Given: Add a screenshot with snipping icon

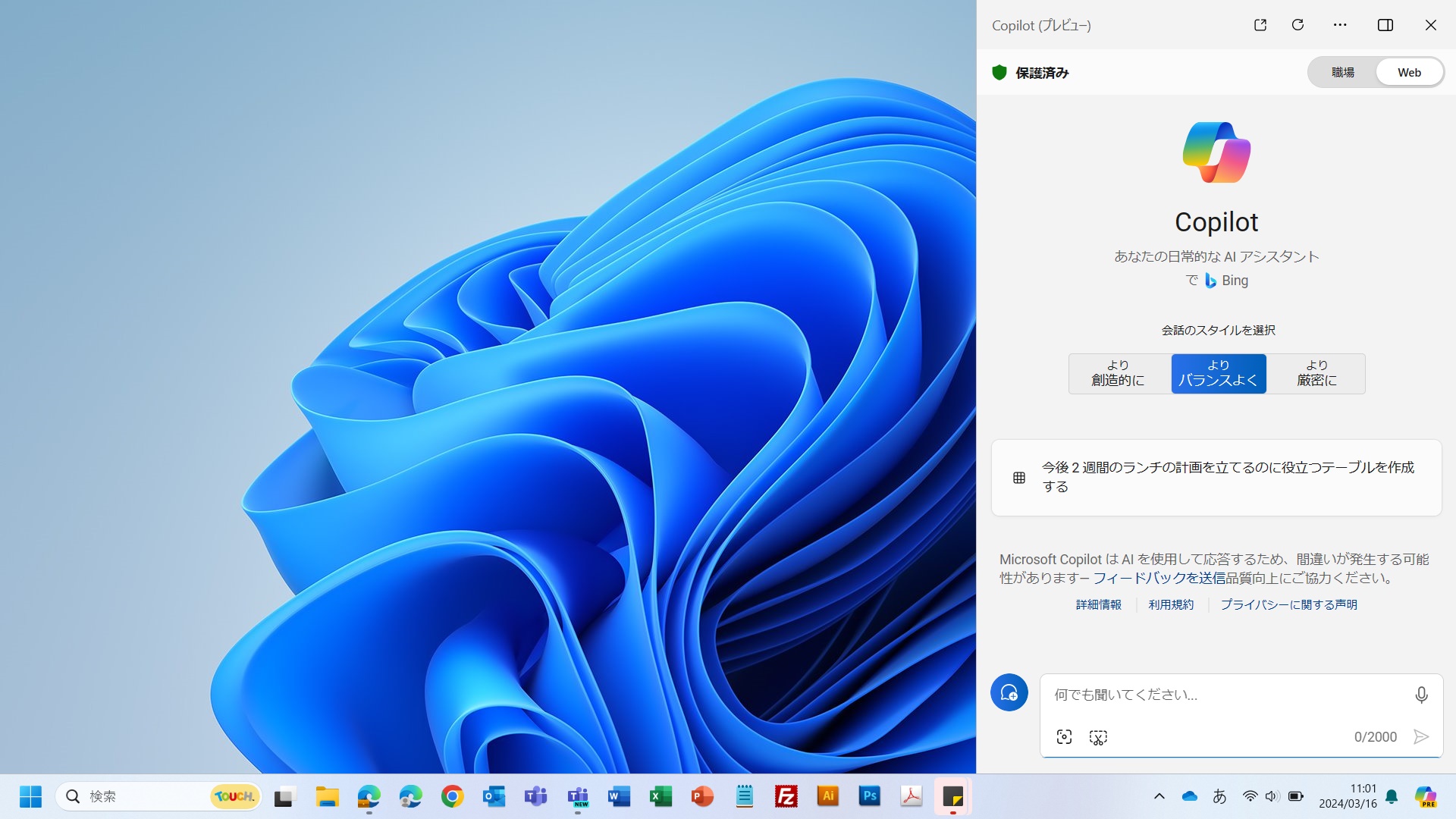Looking at the screenshot, I should [x=1098, y=737].
